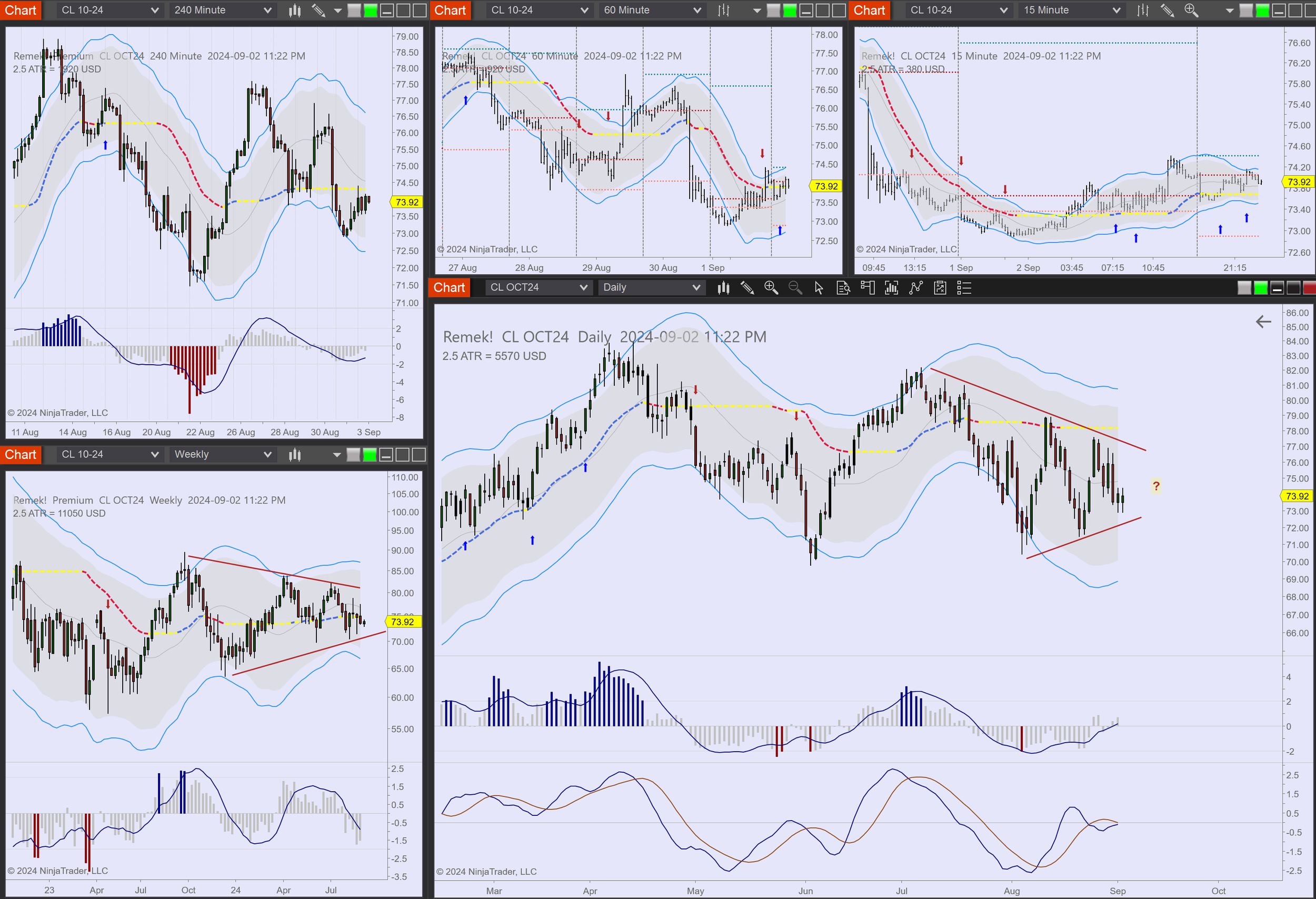1316x899 pixels.
Task: Open Indicators icon in Daily chart toolbar
Action: coord(915,287)
